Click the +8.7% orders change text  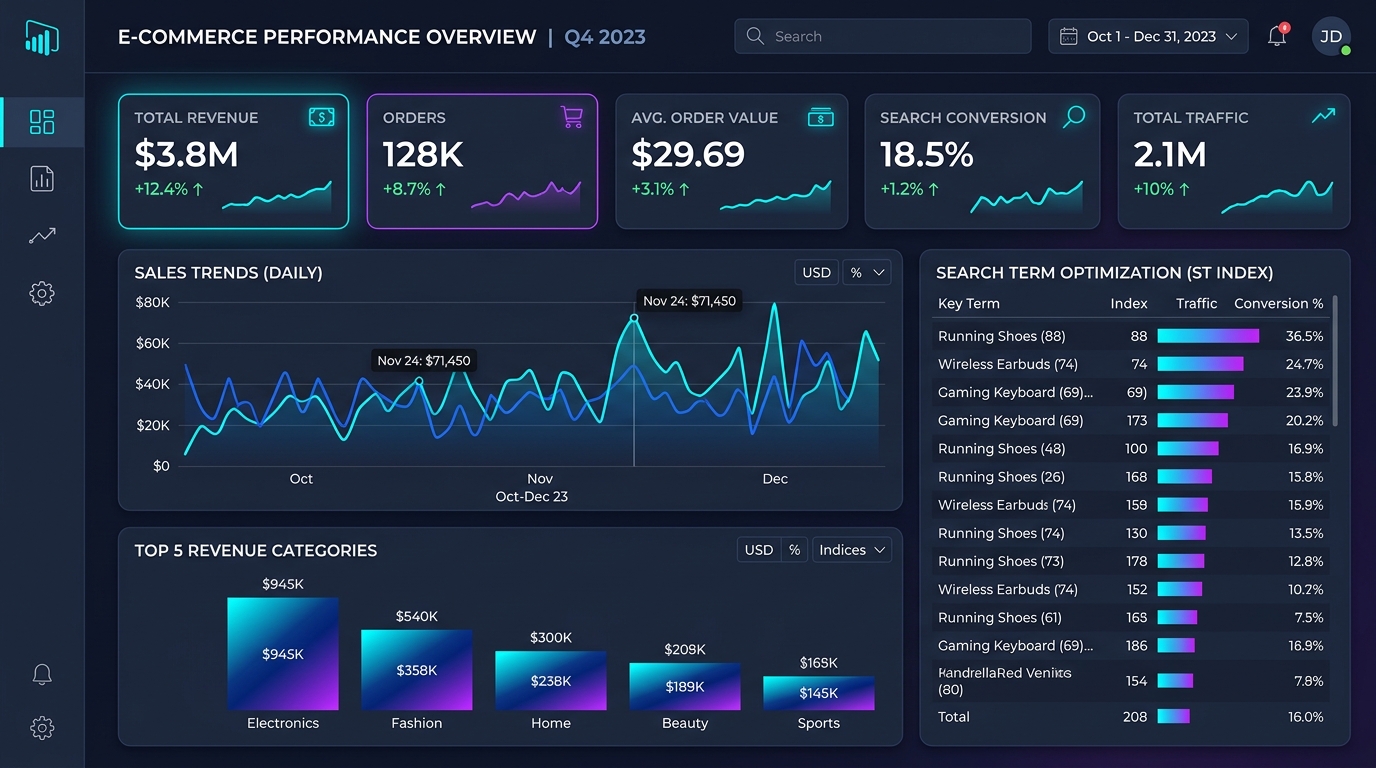(414, 189)
